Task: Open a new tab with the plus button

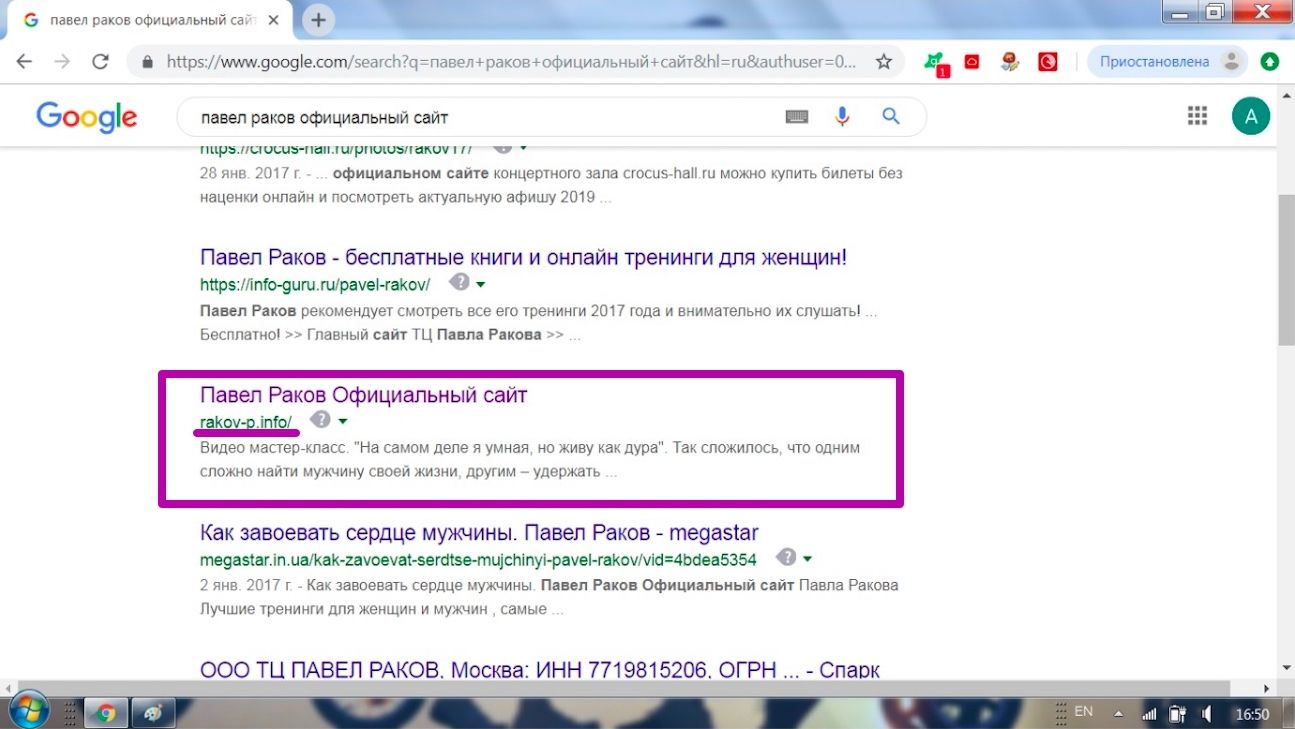Action: click(319, 19)
